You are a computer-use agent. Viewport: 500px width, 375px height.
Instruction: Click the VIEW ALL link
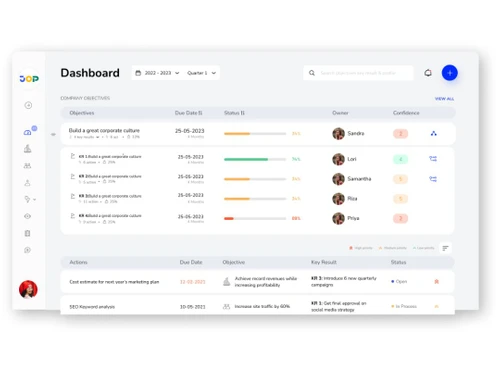point(444,99)
